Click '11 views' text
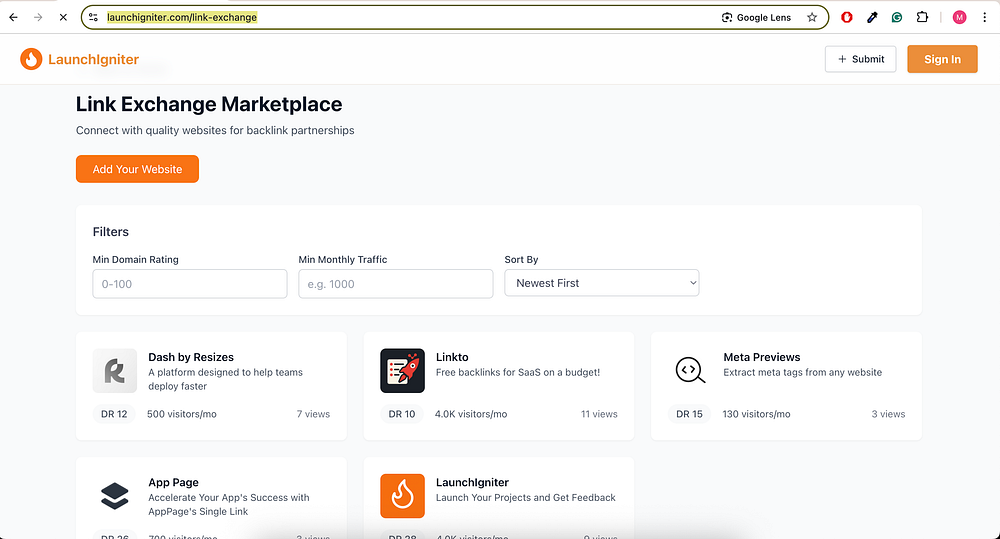Image resolution: width=1000 pixels, height=539 pixels. 599,414
